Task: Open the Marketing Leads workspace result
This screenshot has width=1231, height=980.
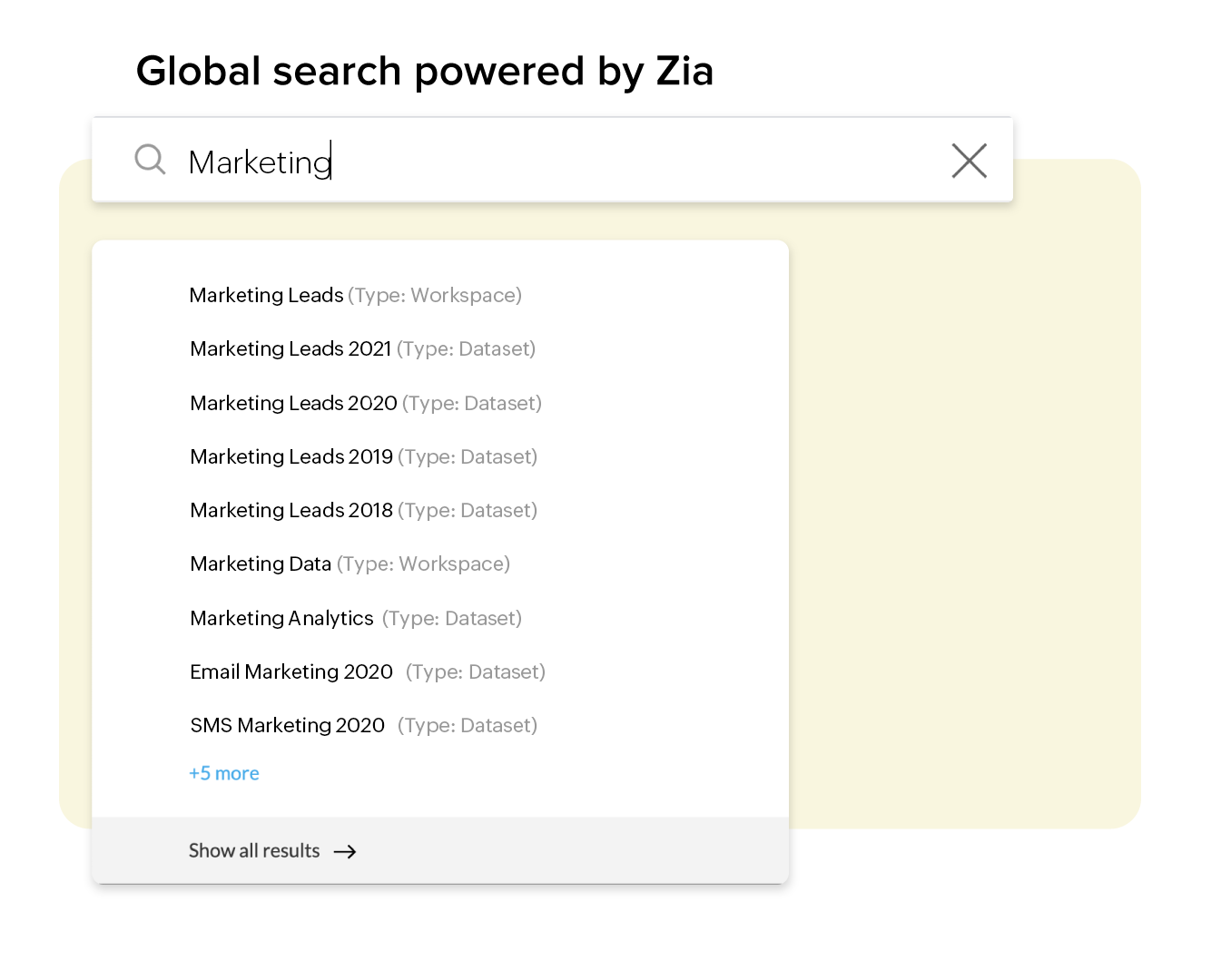Action: pos(266,296)
